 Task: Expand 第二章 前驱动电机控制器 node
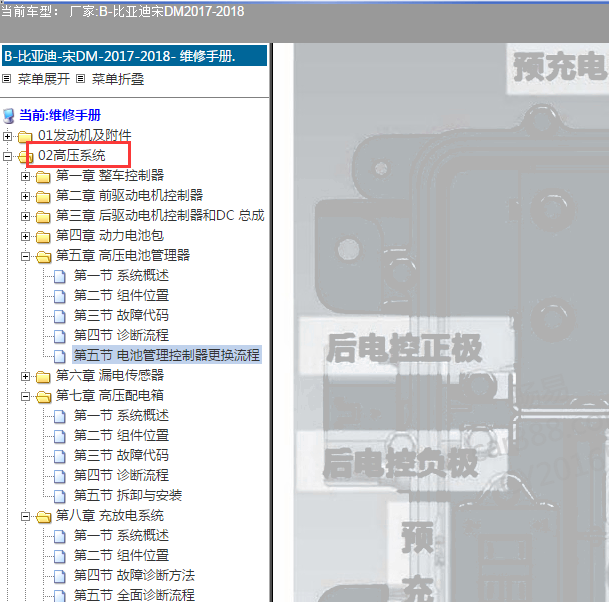click(x=25, y=197)
